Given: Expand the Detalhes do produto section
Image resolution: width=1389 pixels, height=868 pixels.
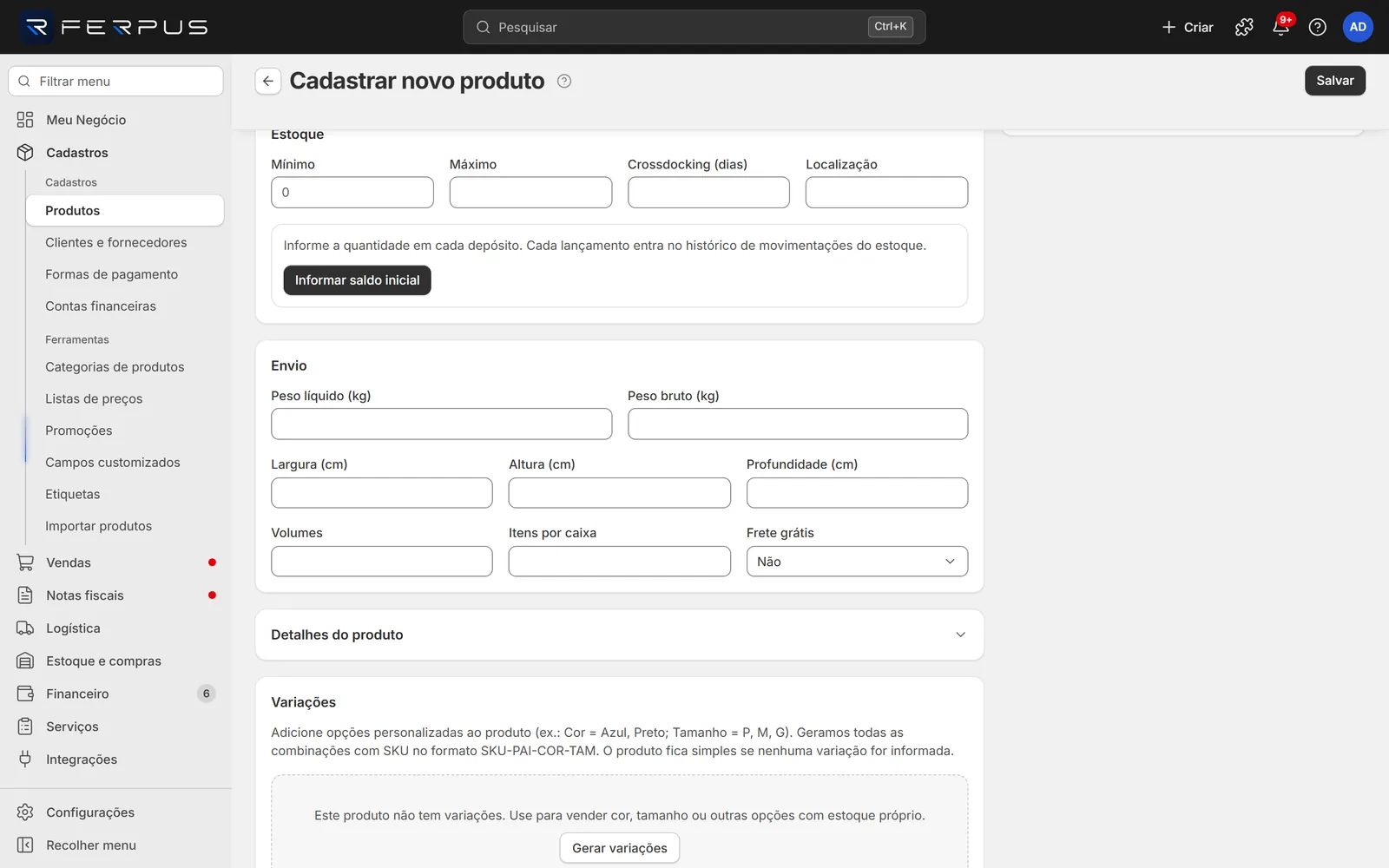Looking at the screenshot, I should click(x=619, y=635).
